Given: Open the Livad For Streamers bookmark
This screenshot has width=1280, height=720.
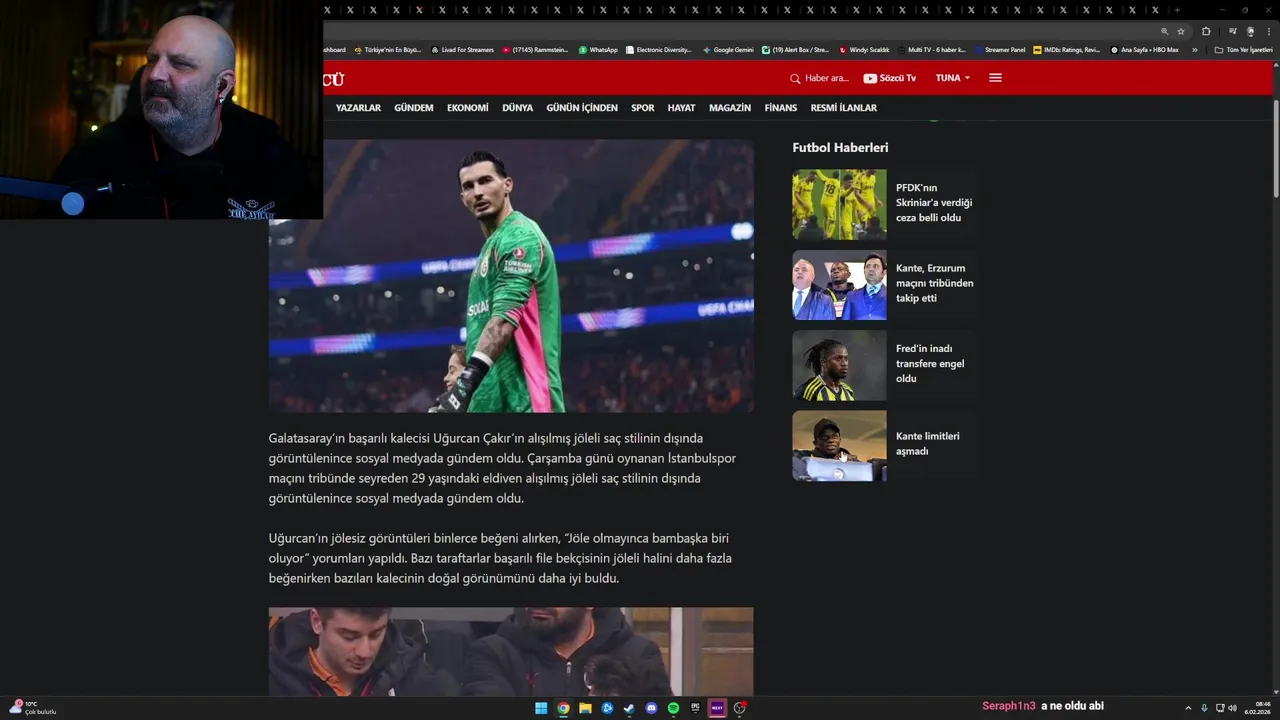Looking at the screenshot, I should [x=462, y=50].
